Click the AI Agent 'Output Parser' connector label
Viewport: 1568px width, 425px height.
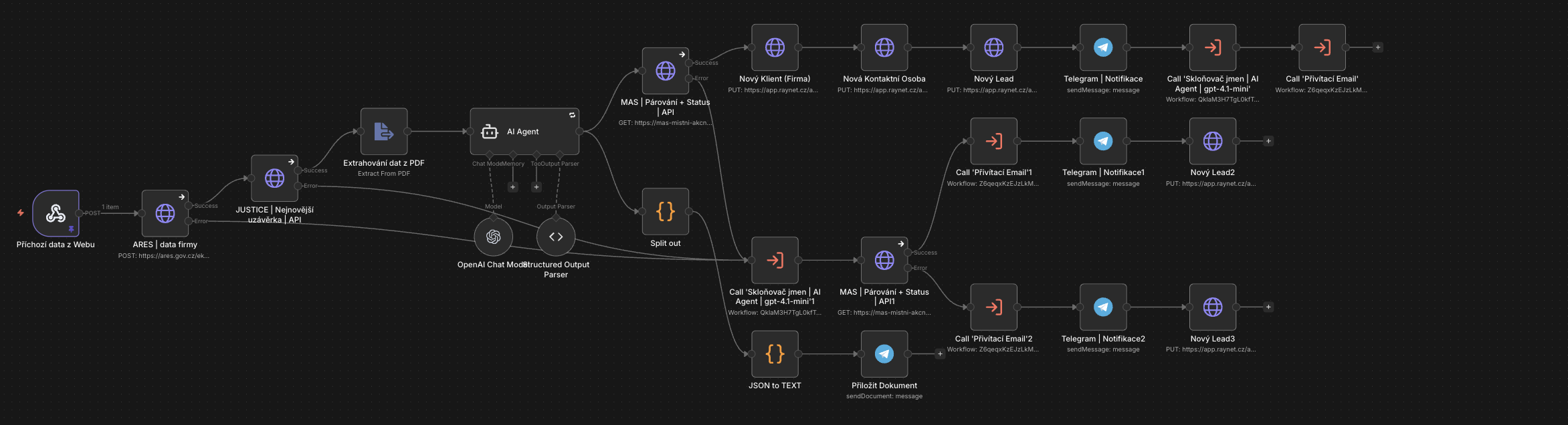click(560, 164)
